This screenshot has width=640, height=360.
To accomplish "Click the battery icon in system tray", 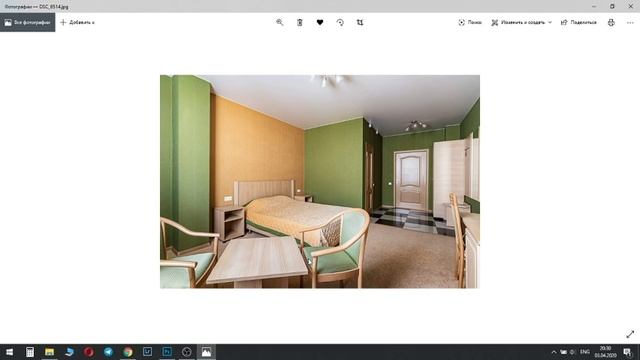I will click(x=563, y=352).
